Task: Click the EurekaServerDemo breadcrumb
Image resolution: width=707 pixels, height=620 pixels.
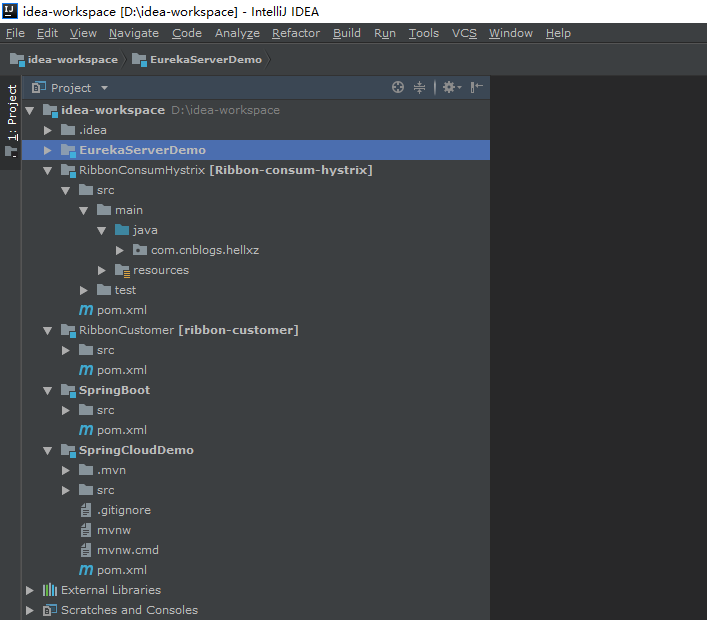Action: point(197,60)
